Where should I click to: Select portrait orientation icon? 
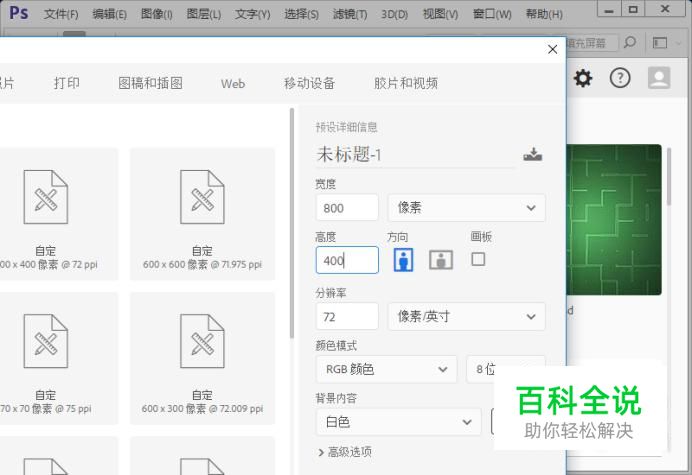[x=403, y=260]
